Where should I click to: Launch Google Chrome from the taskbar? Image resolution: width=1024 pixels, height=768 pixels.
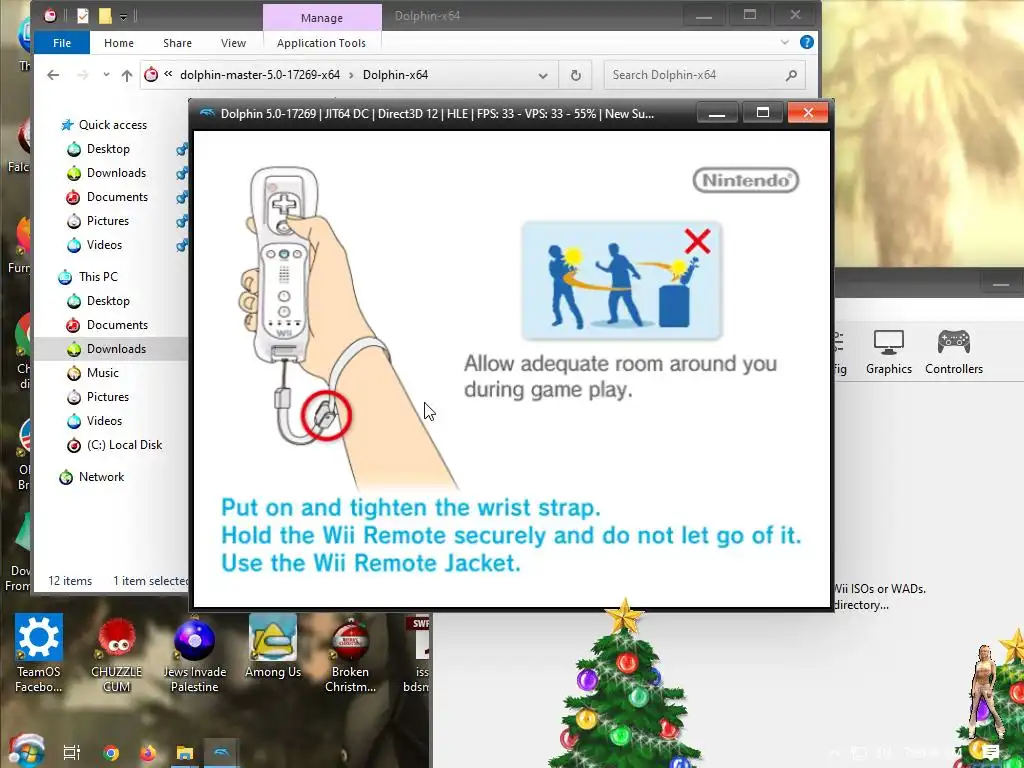(110, 753)
